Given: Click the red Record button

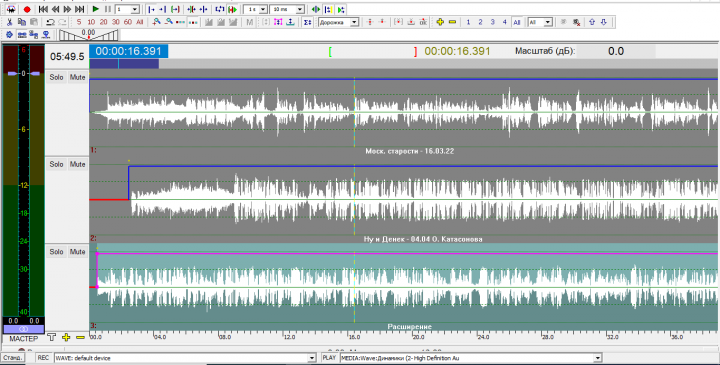Looking at the screenshot, I should [x=27, y=9].
